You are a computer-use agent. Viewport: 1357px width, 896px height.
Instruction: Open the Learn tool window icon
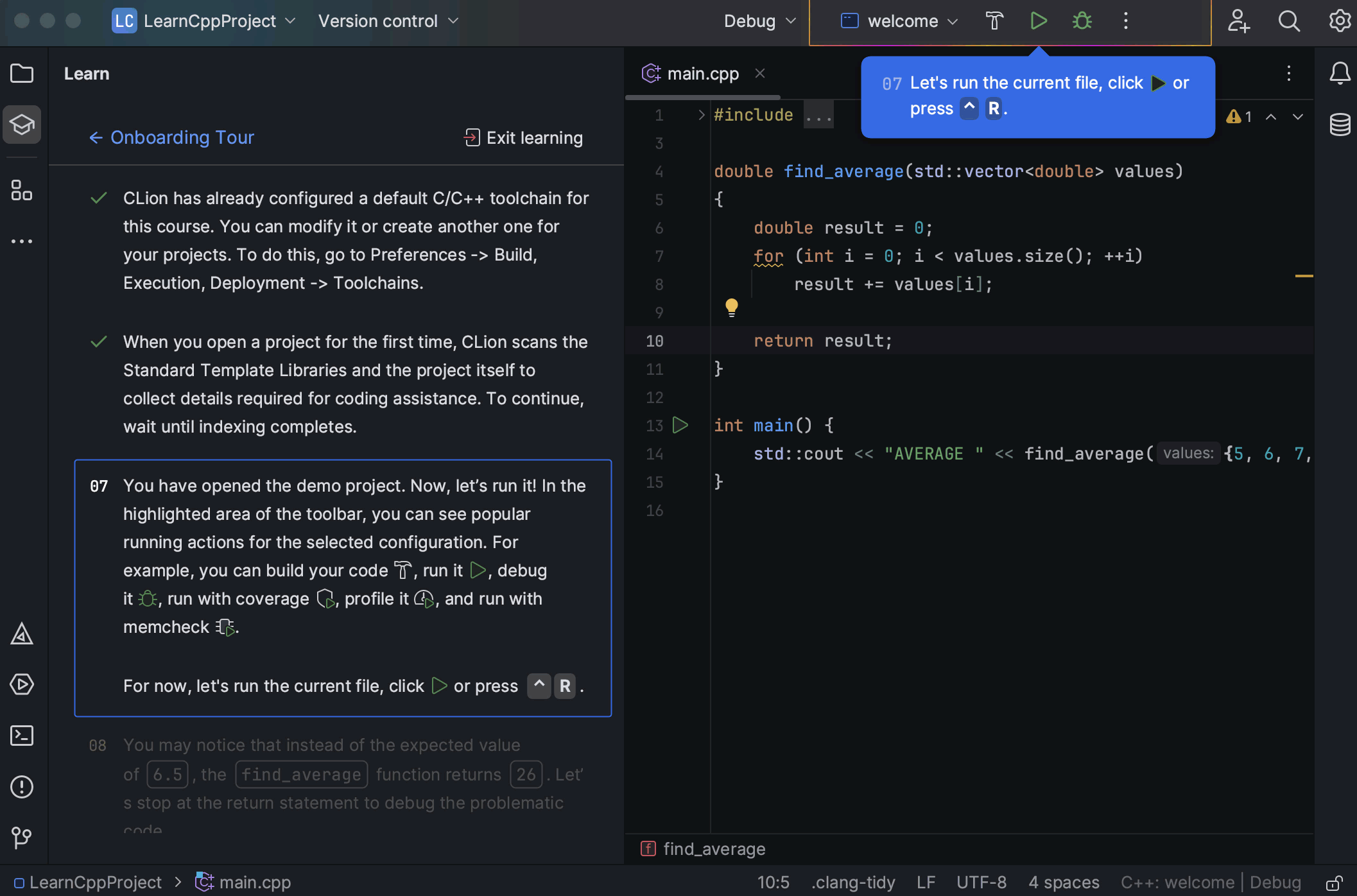click(x=22, y=125)
